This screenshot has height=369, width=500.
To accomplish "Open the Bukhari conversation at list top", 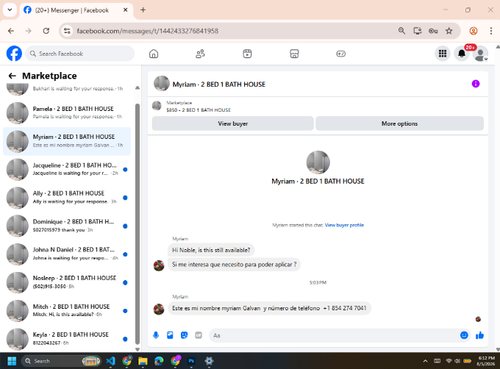I will (x=67, y=89).
